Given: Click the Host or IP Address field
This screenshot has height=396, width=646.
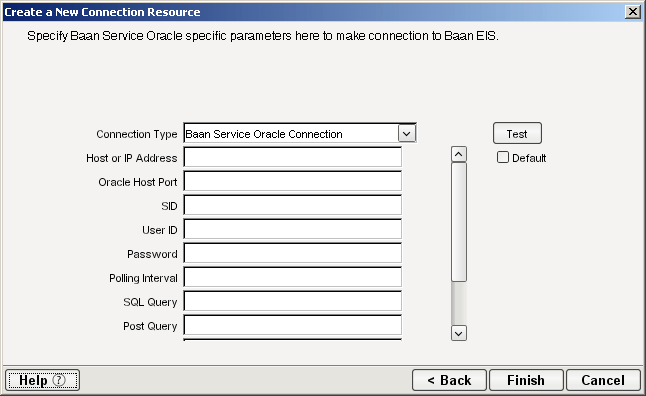Looking at the screenshot, I should tap(293, 157).
